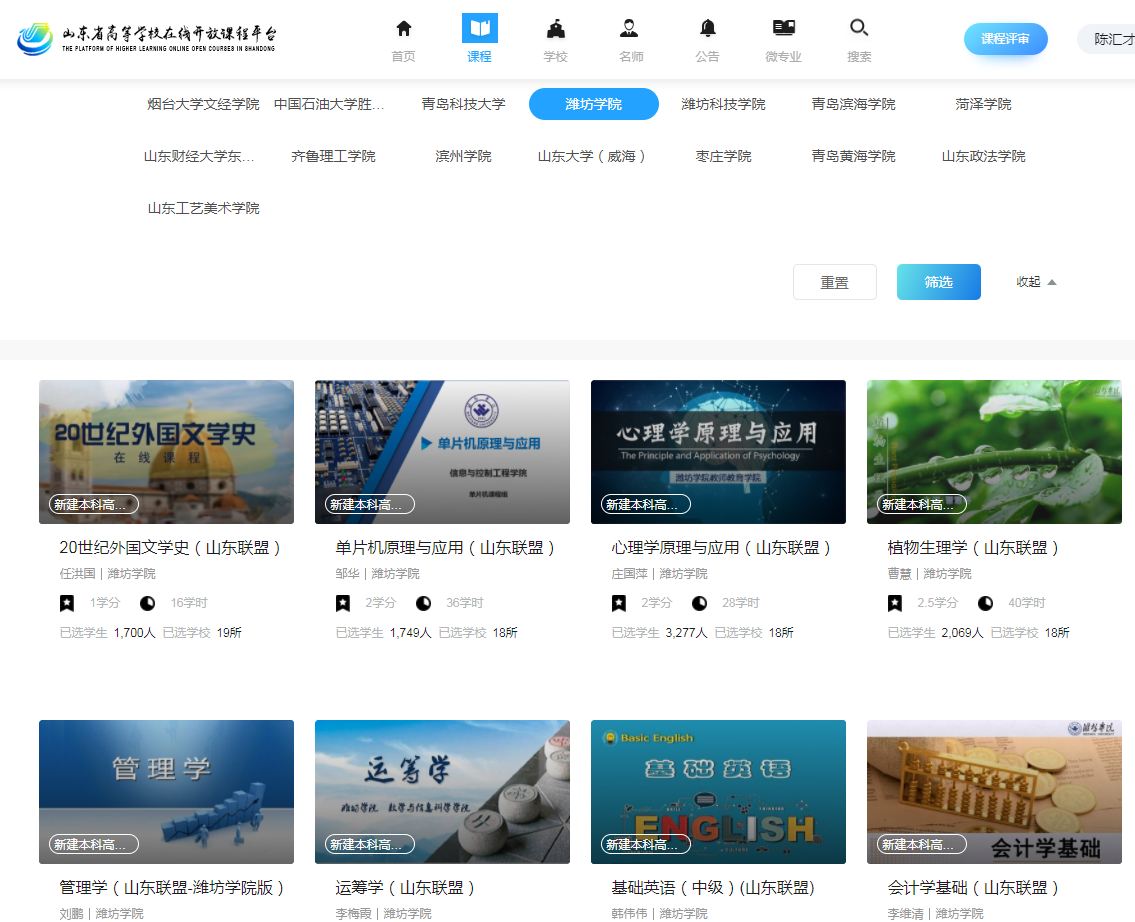Screen dimensions: 1135x922
Task: Open the 植物生理学 water-drop leaf thumbnail
Action: click(995, 452)
